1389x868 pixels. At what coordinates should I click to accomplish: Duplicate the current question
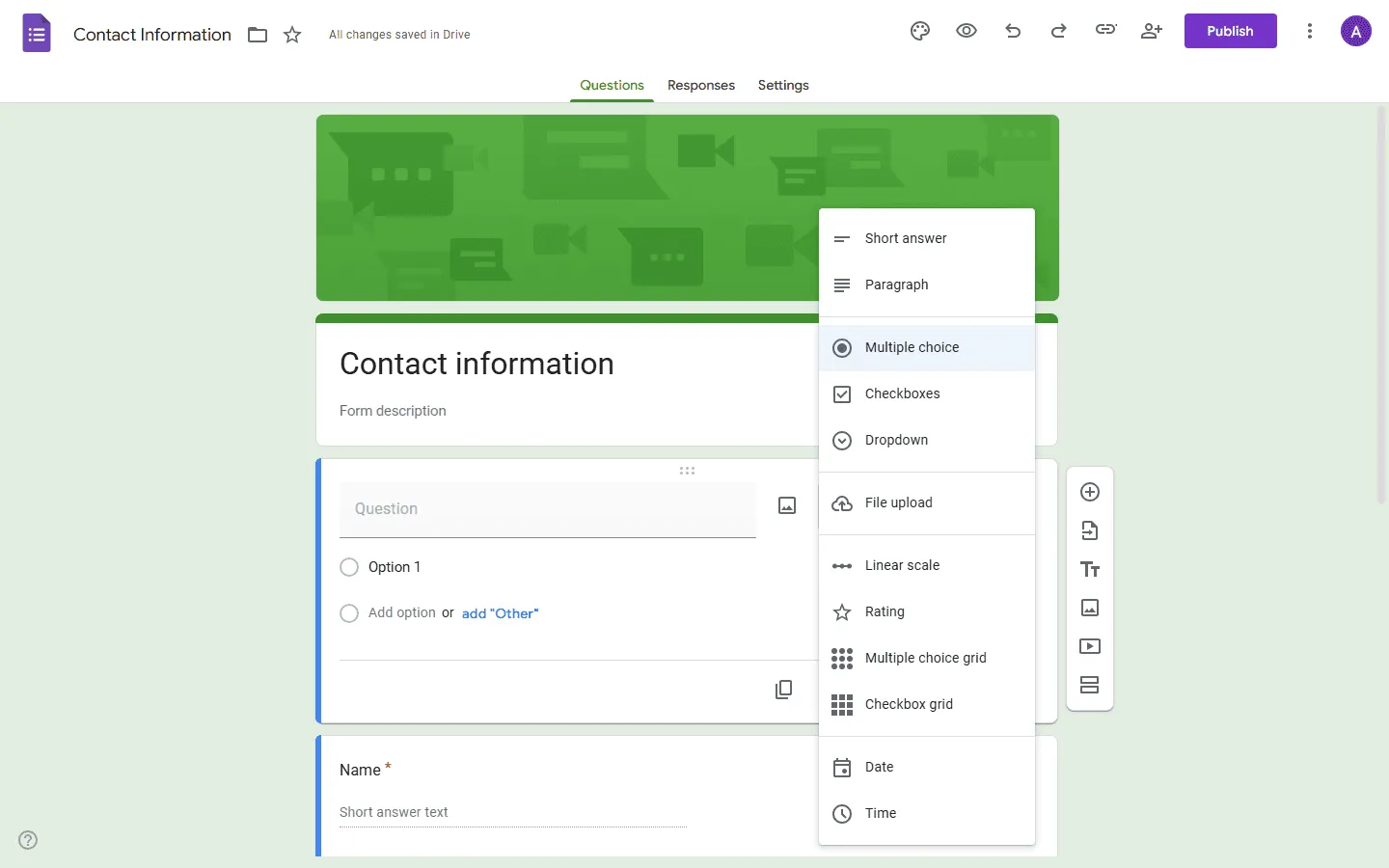784,690
